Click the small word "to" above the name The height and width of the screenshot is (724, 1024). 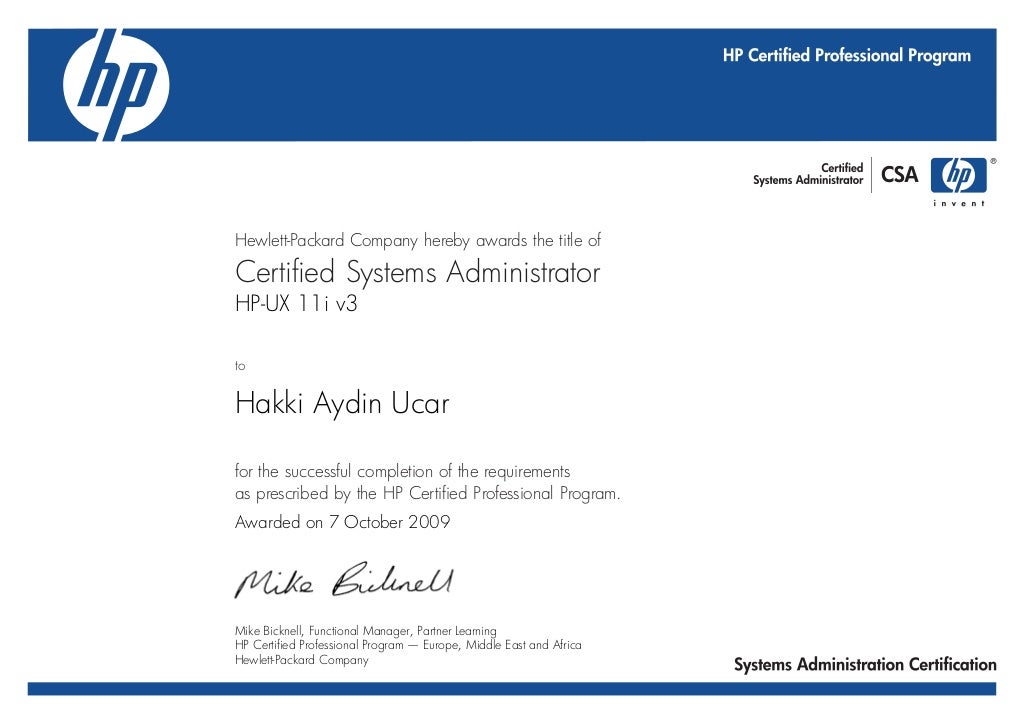click(240, 366)
